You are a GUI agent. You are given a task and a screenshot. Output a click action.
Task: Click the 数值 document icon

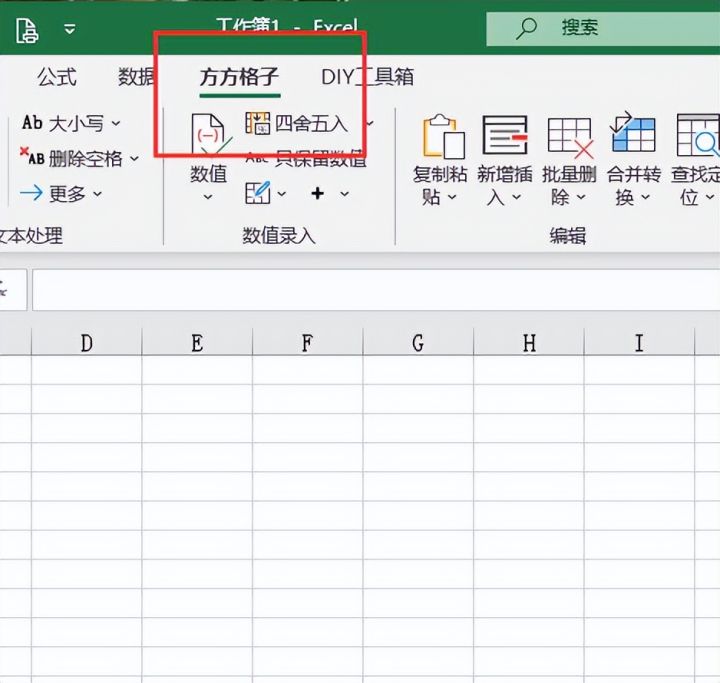[x=209, y=135]
